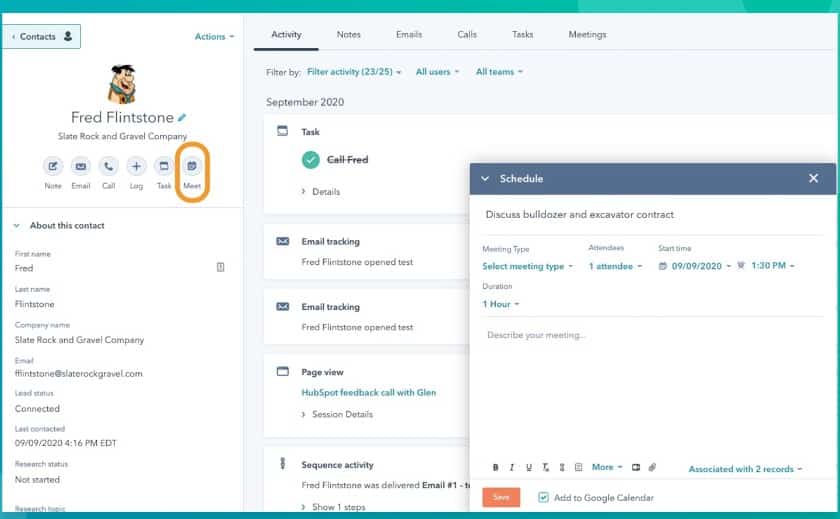Toggle underline formatting in meeting editor
The image size is (840, 519).
529,468
